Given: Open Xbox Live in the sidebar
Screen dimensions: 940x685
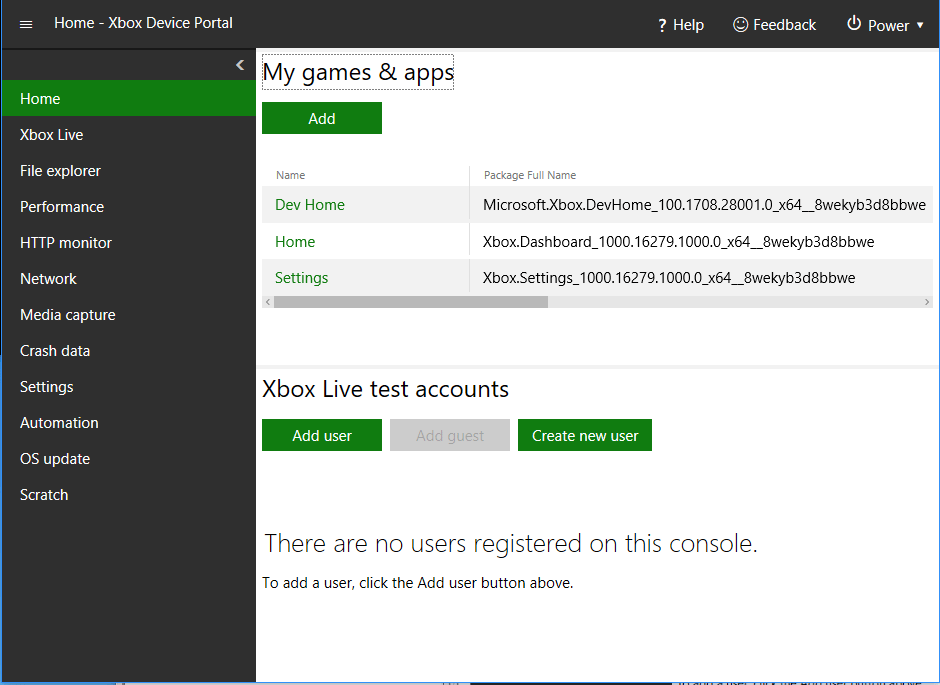Looking at the screenshot, I should coord(129,135).
